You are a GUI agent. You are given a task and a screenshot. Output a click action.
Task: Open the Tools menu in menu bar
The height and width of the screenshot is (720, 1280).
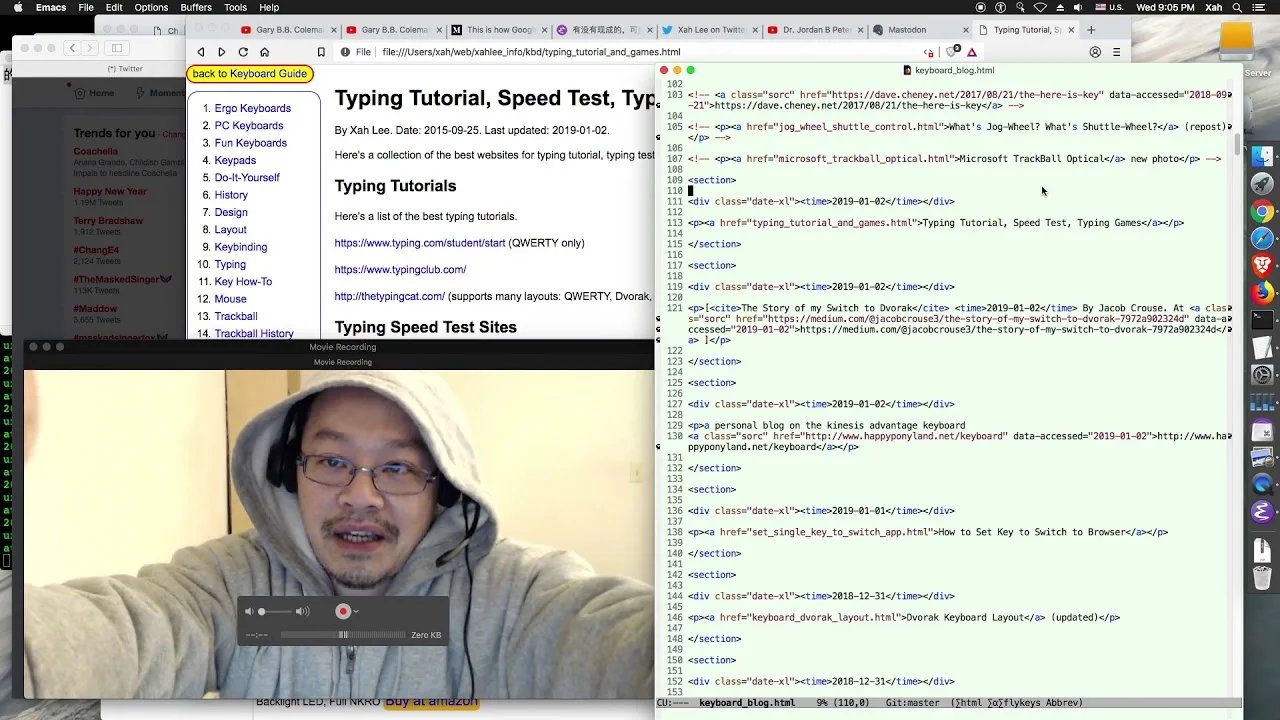[236, 7]
